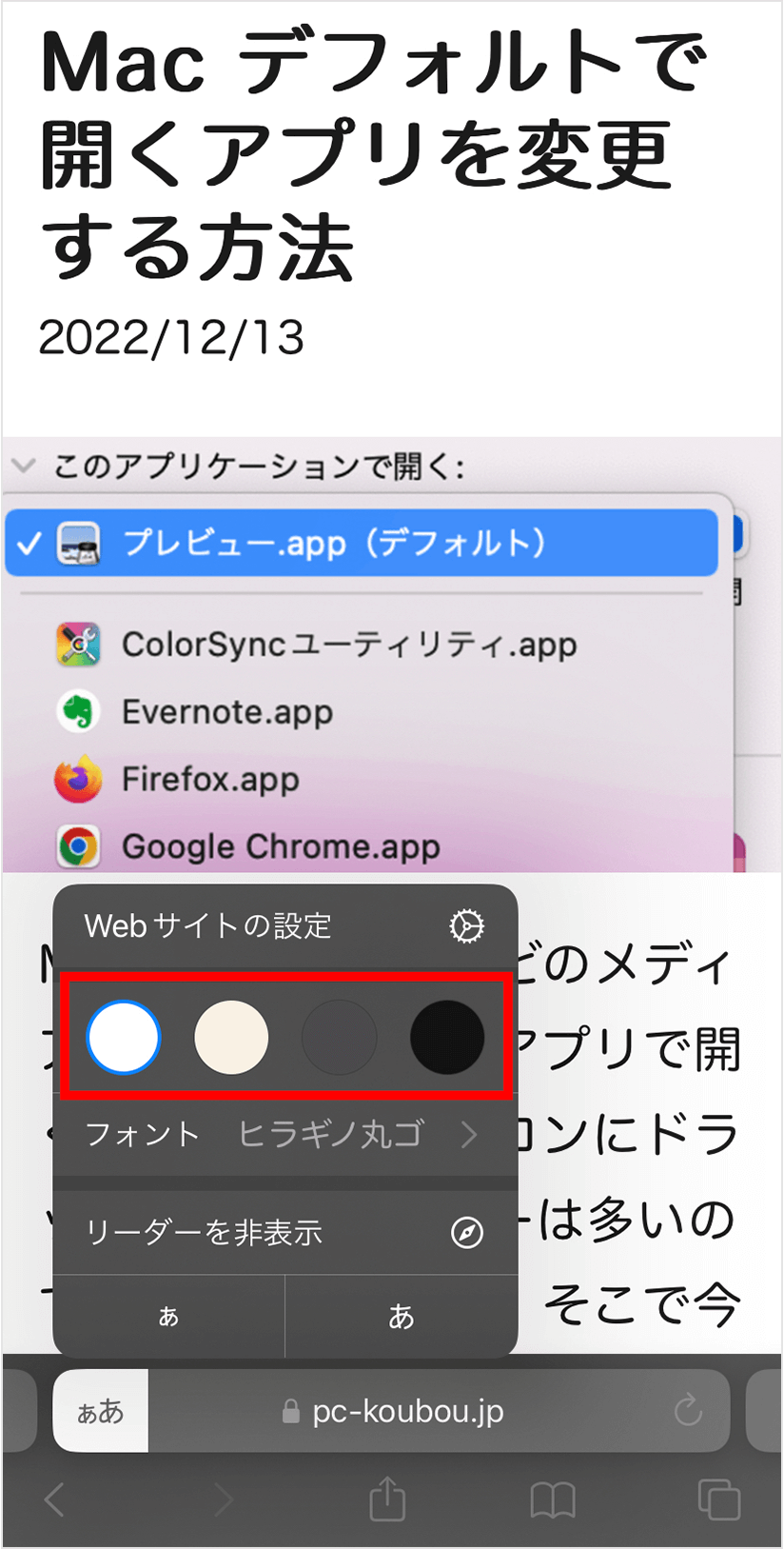Increase text size with large あ
Viewport: 784px width, 1549px height.
click(x=402, y=1316)
